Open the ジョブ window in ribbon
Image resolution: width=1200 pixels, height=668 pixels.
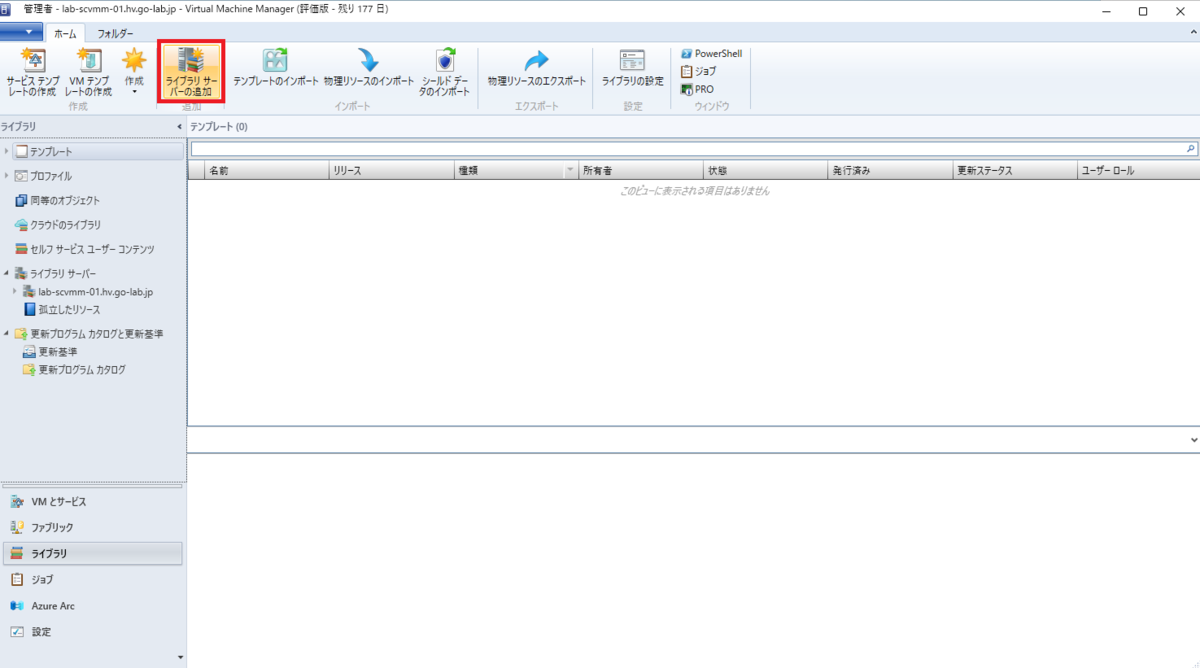point(698,71)
